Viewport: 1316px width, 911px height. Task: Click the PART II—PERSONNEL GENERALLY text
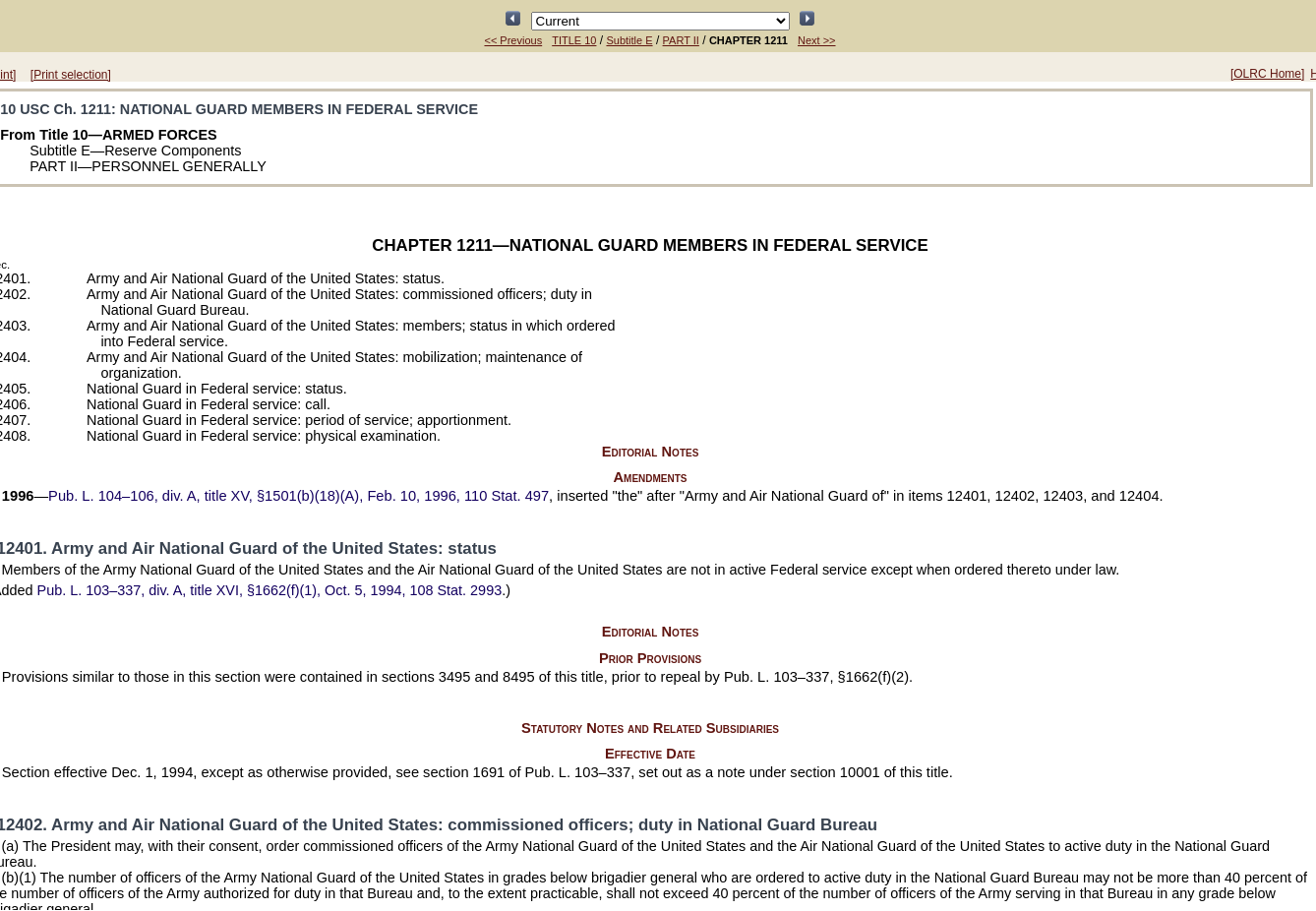coord(148,166)
